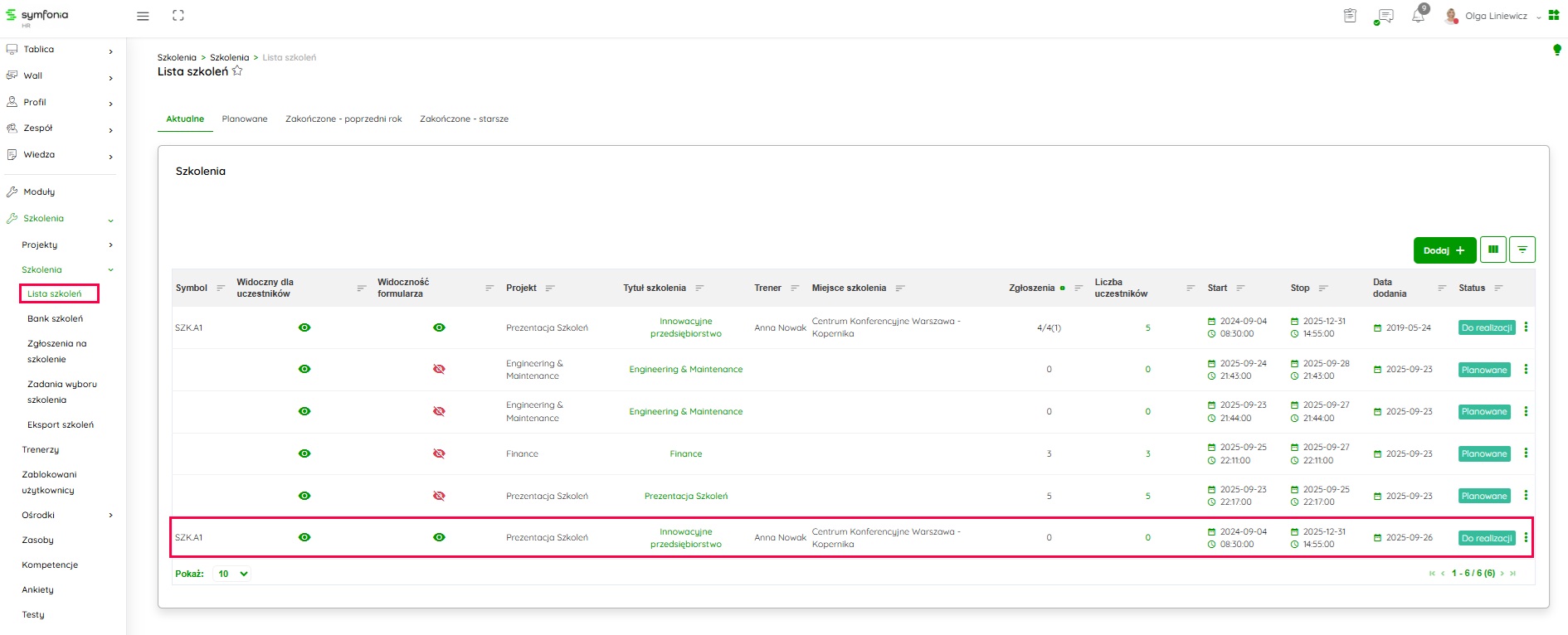This screenshot has height=635, width=1568.
Task: Switch to Zakończone - poprzedni rok tab
Action: (343, 119)
